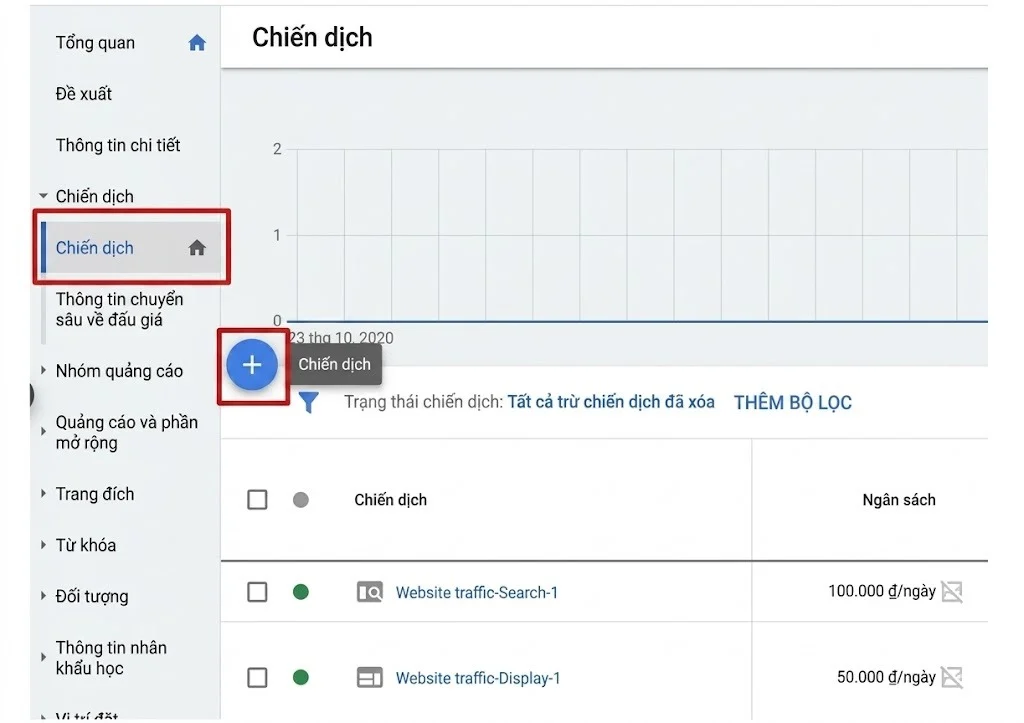Click the Display campaign type icon
This screenshot has width=1024, height=723.
[370, 678]
